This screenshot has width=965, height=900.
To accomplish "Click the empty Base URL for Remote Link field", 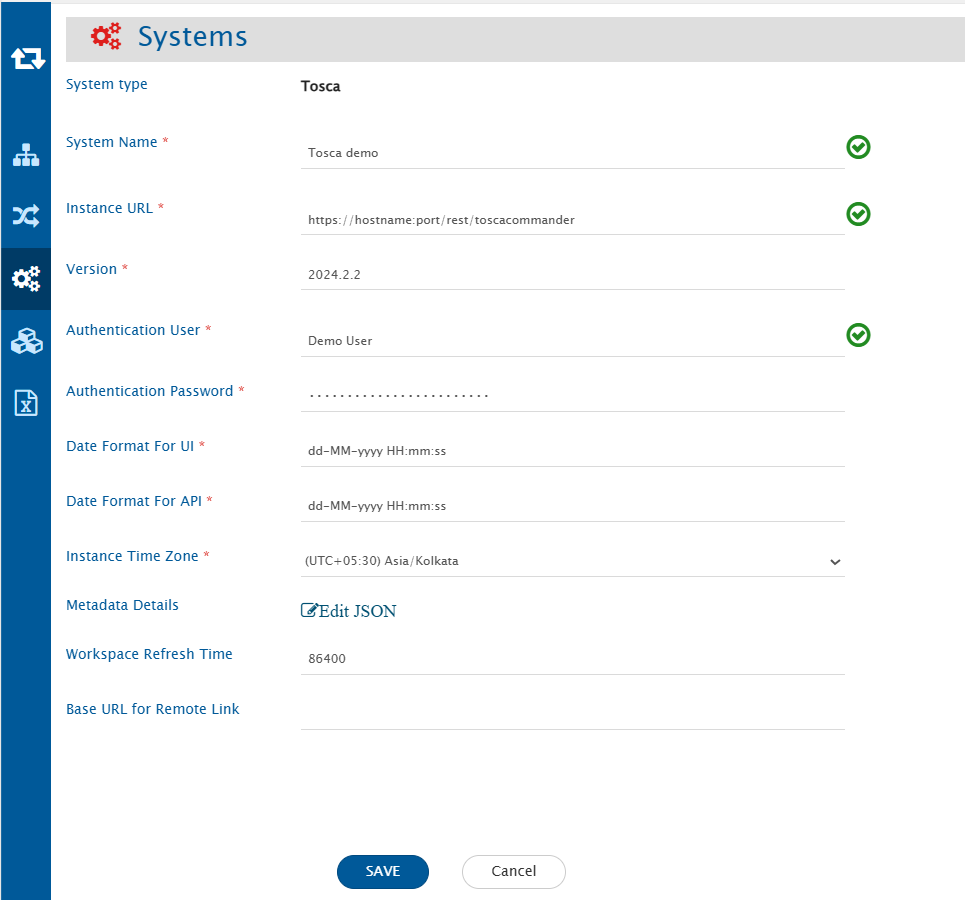I will [572, 714].
